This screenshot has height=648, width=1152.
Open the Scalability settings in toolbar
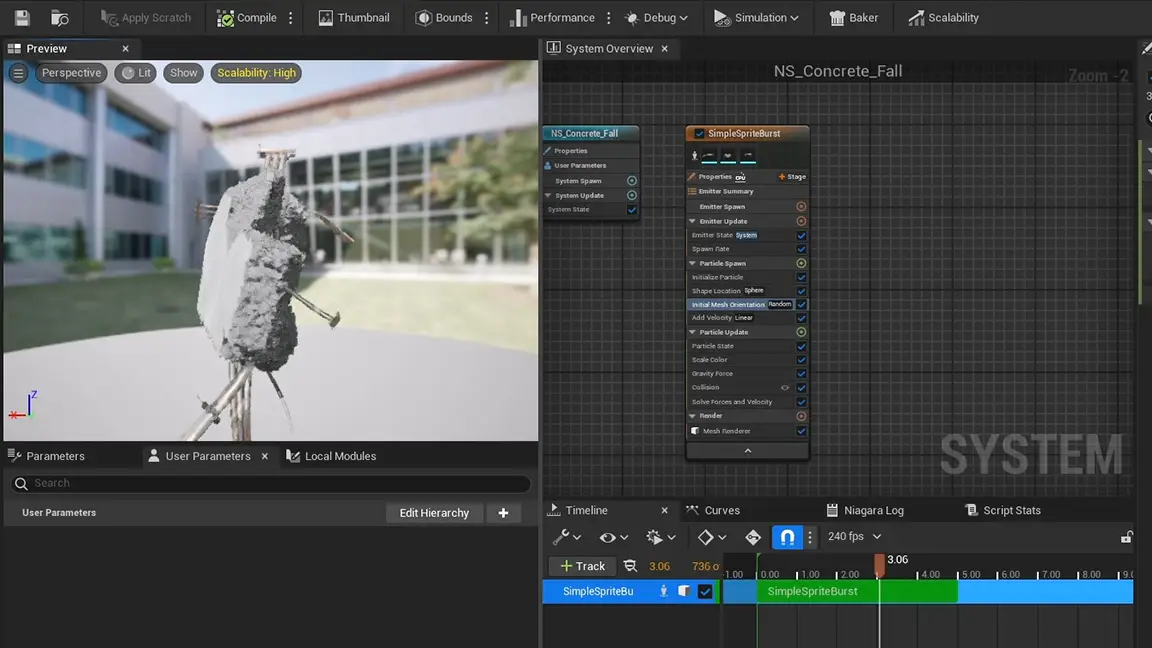(x=943, y=18)
